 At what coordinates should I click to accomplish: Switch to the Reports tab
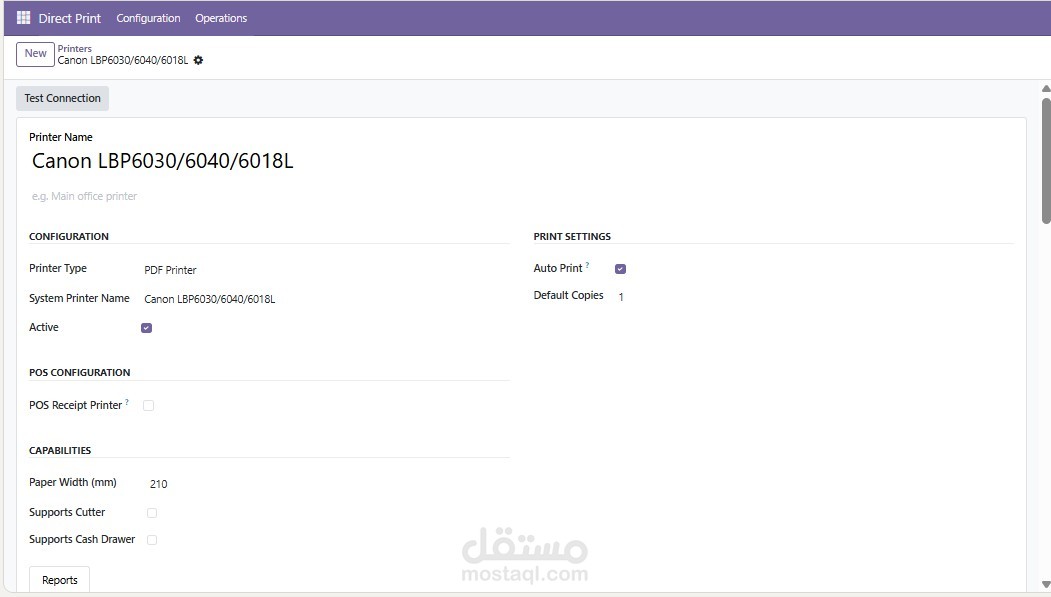point(60,580)
